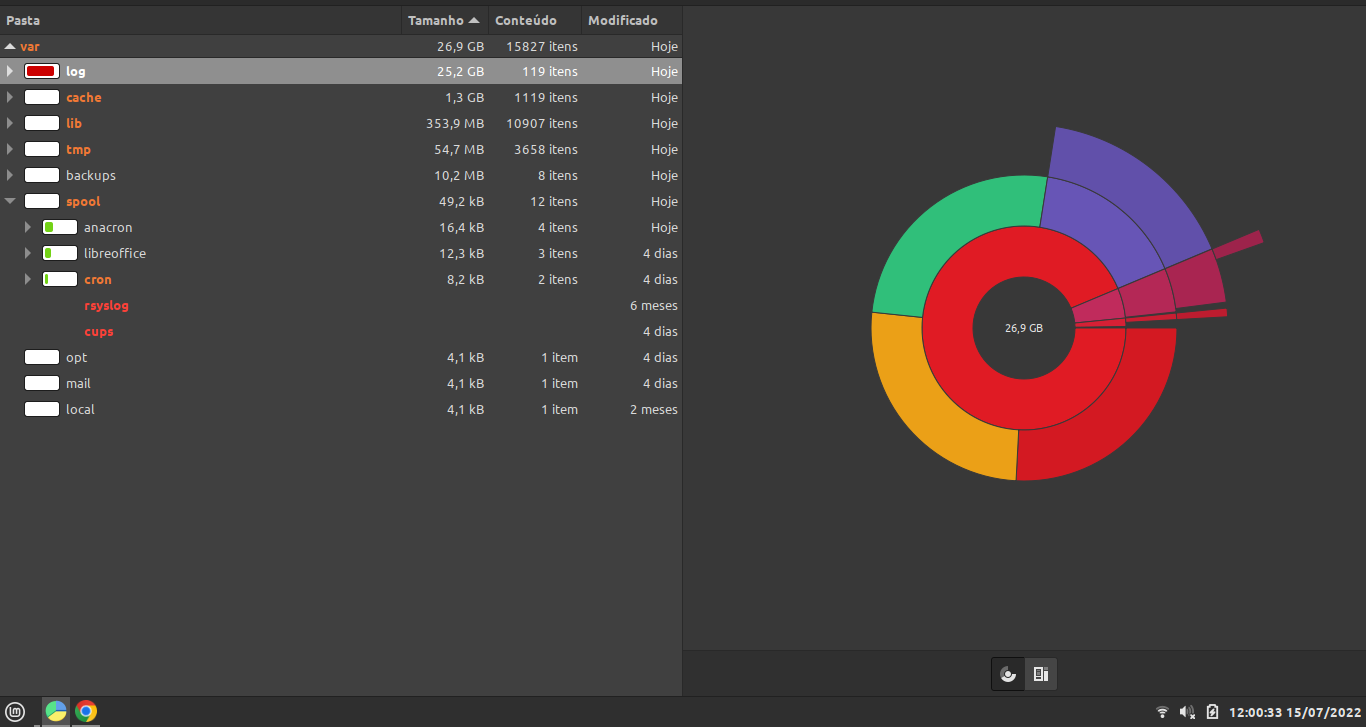1366x727 pixels.
Task: Click the Conteúdo column header
Action: [525, 20]
